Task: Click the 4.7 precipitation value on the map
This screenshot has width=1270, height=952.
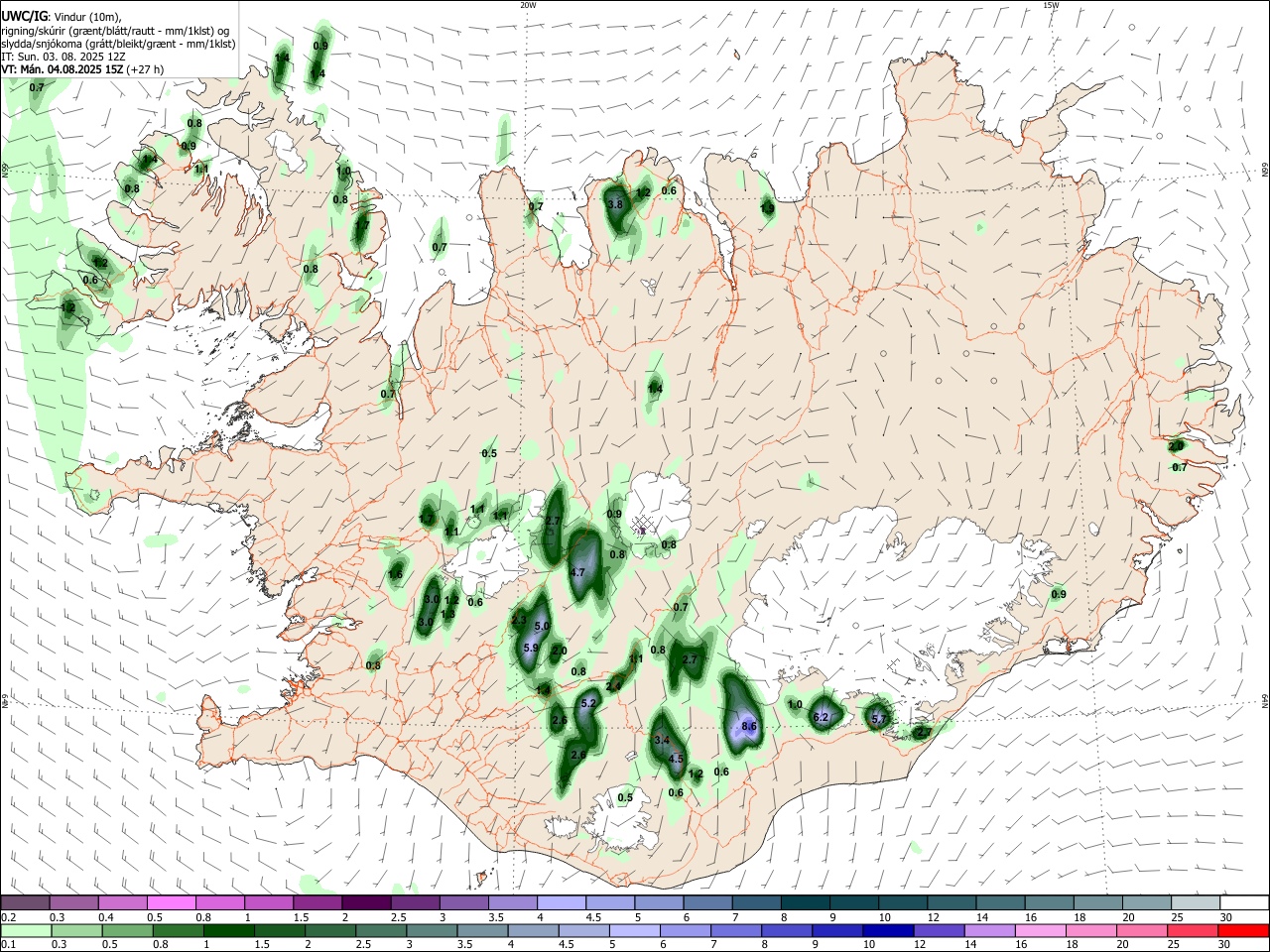Action: (x=577, y=572)
